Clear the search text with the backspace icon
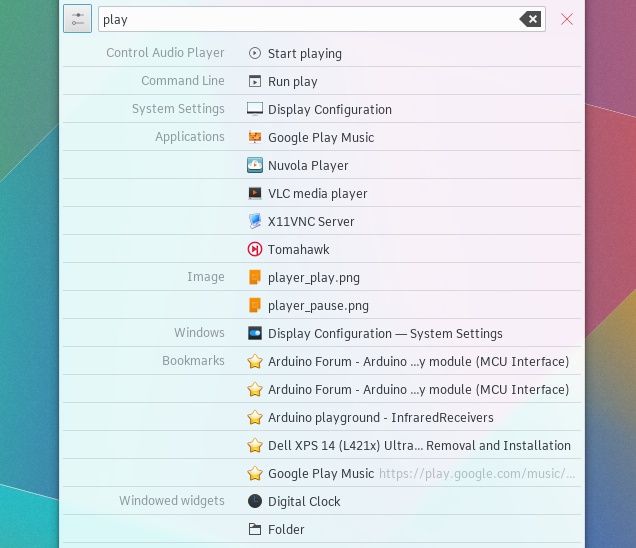Viewport: 636px width, 548px height. click(x=531, y=19)
